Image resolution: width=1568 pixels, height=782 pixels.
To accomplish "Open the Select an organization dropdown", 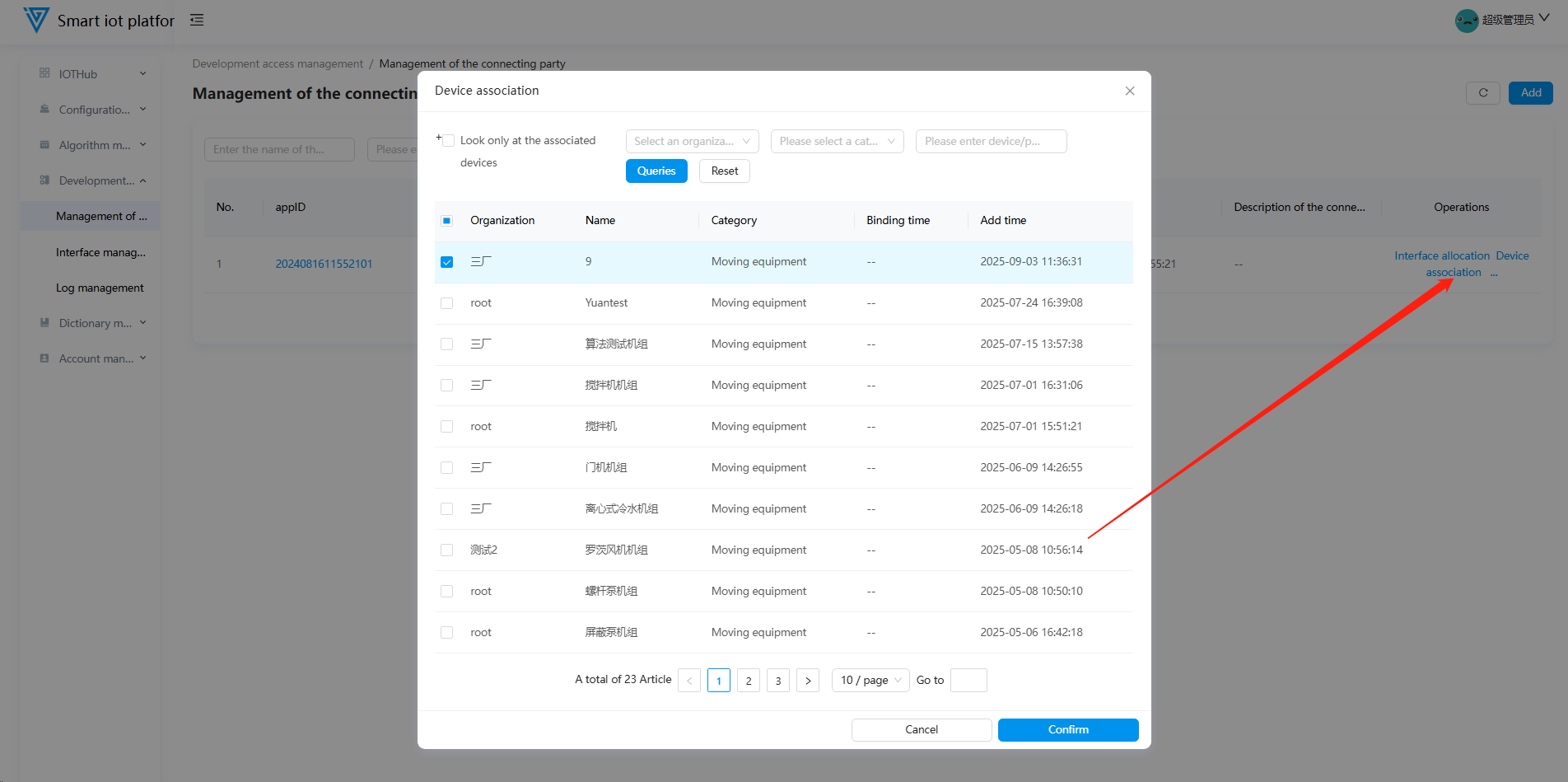I will (x=692, y=142).
